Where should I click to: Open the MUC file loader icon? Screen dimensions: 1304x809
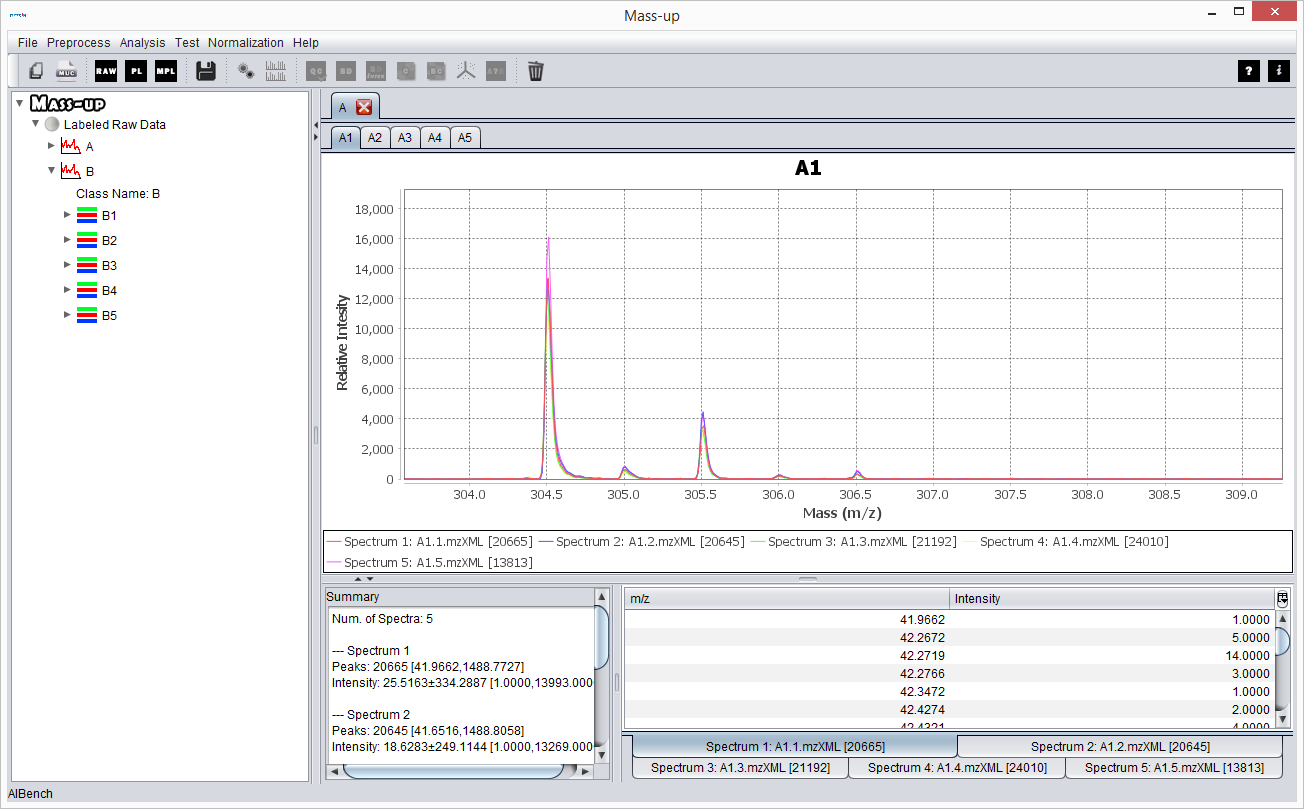pyautogui.click(x=66, y=71)
